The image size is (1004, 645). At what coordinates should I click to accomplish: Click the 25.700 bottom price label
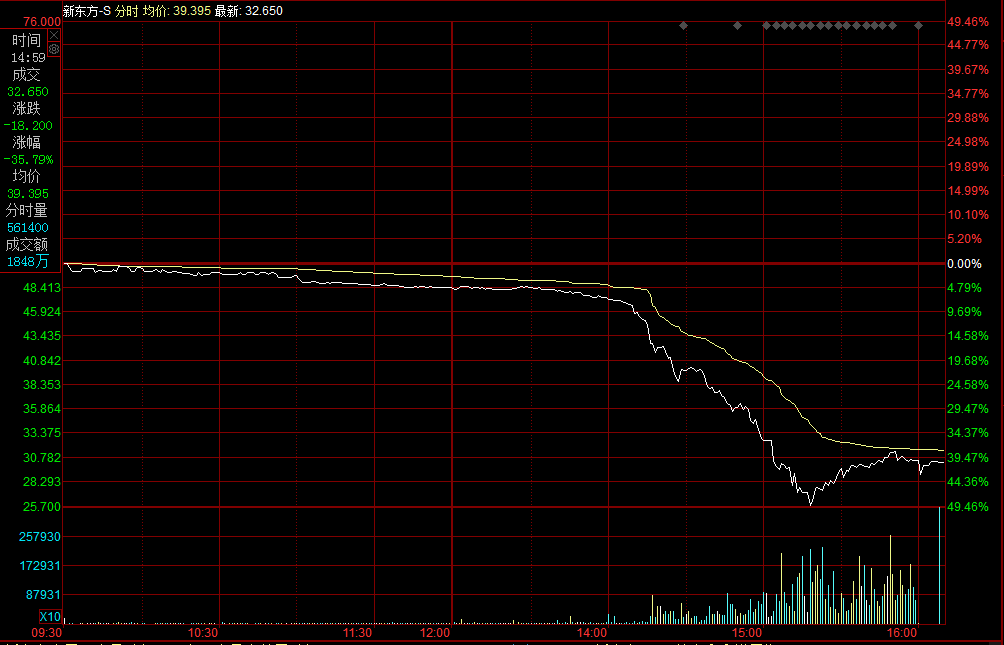(42, 507)
